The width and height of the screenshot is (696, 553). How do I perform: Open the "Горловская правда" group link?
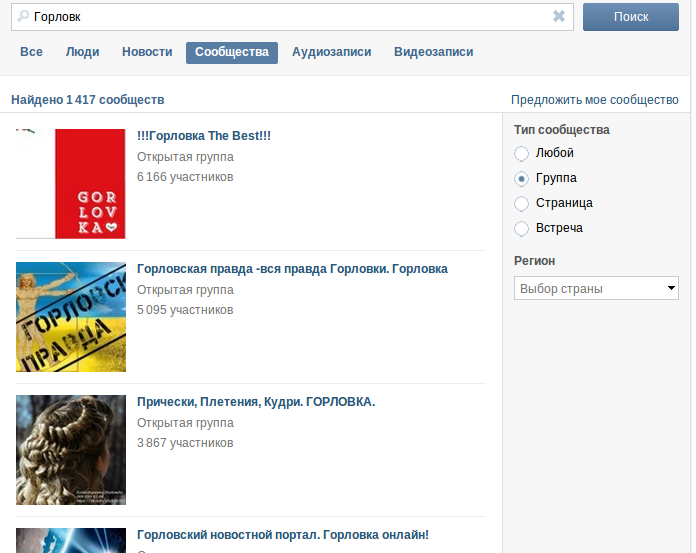pyautogui.click(x=292, y=269)
